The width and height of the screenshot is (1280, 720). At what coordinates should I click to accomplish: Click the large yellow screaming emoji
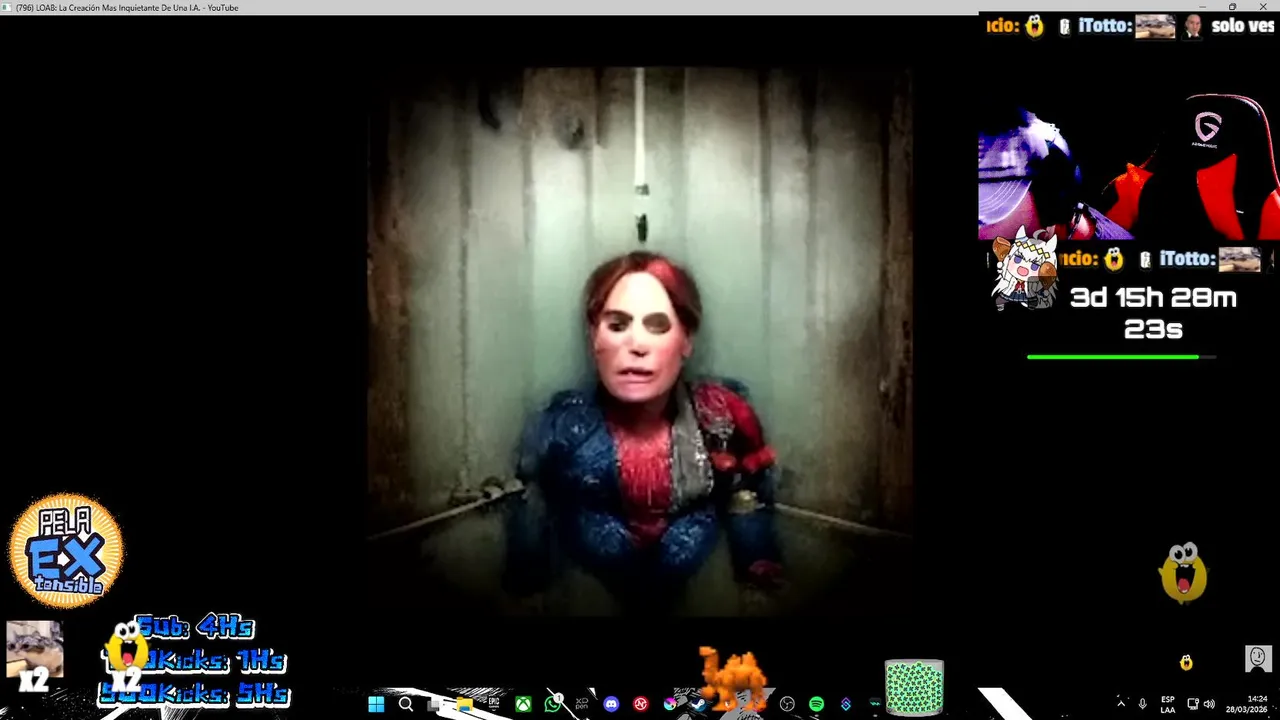coord(1183,573)
